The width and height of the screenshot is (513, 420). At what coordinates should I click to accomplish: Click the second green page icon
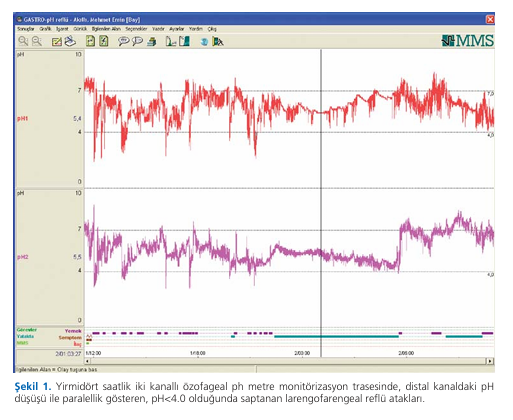(104, 41)
